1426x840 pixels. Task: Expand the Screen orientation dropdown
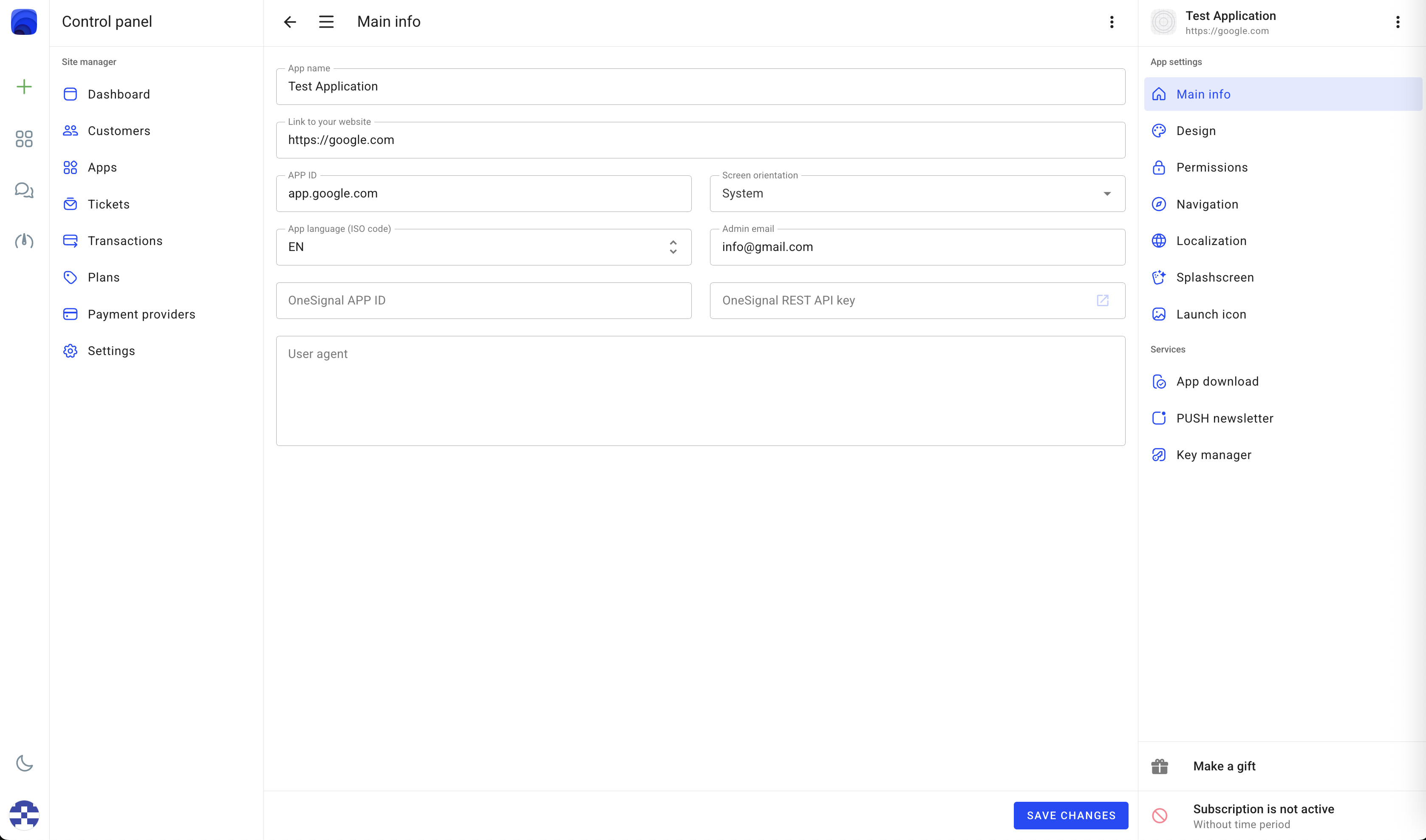(x=917, y=194)
